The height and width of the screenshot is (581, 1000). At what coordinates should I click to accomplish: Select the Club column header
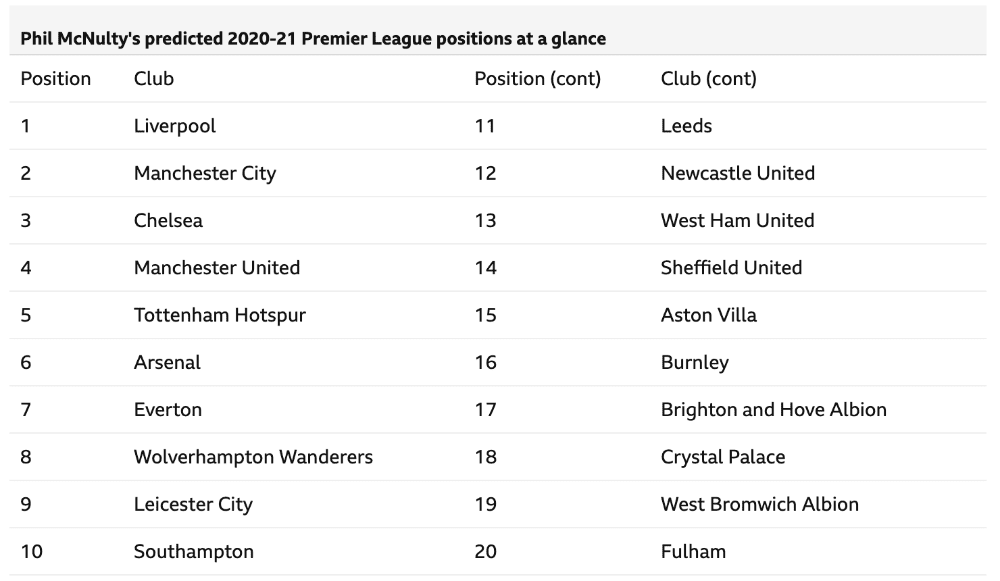coord(154,78)
